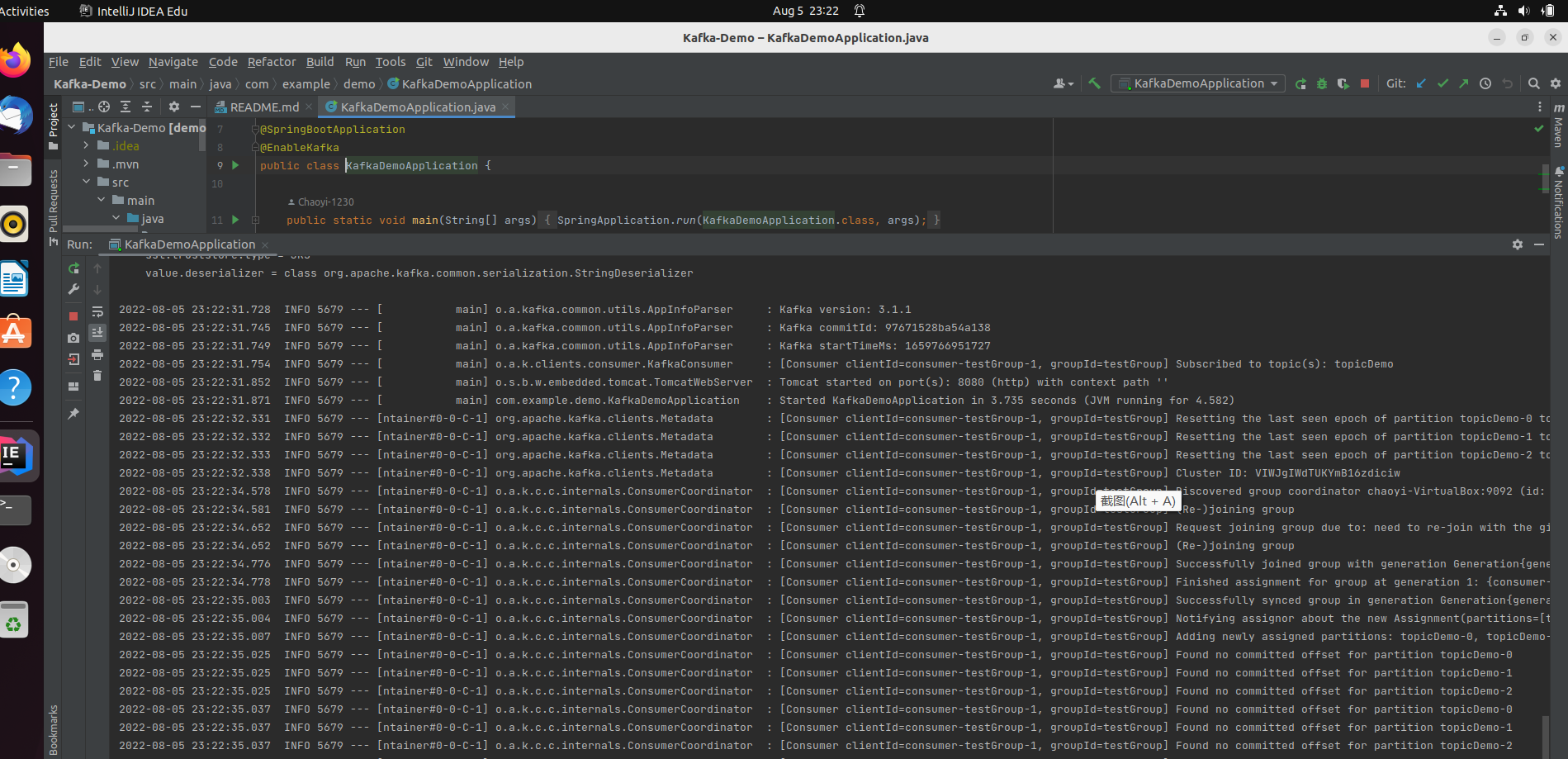Open KafkaDemoApplication run configuration dropdown
This screenshot has width=1568, height=759.
[1198, 83]
